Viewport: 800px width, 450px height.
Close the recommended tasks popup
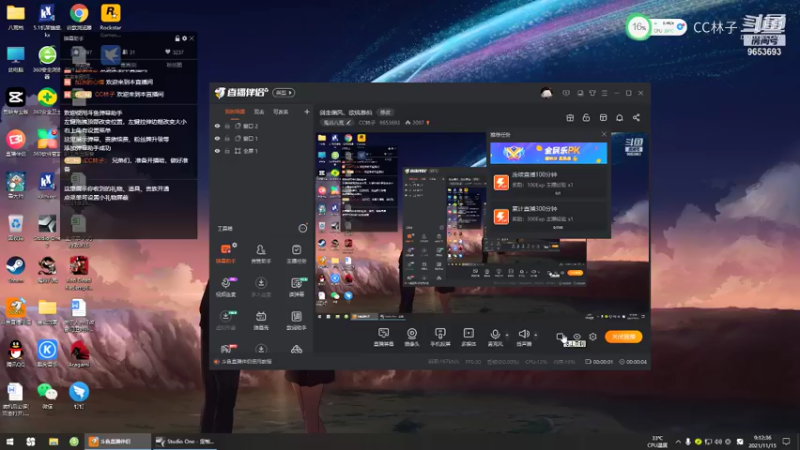pyautogui.click(x=604, y=134)
